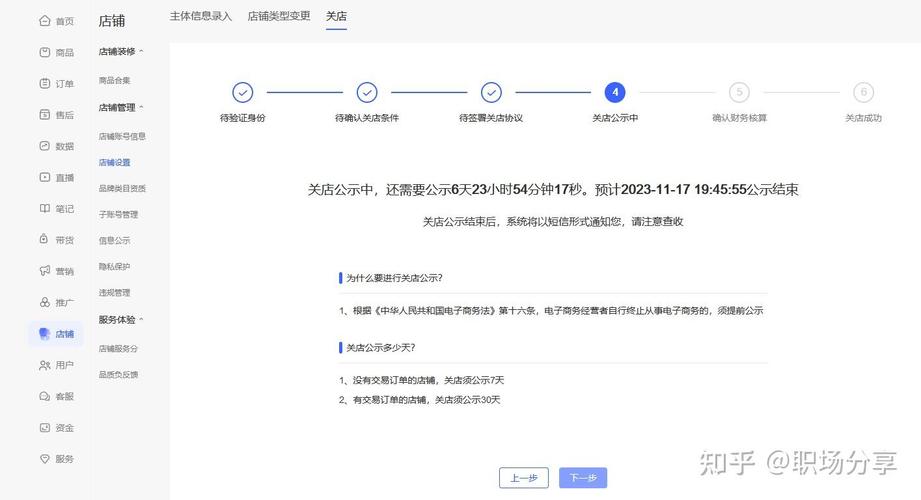The height and width of the screenshot is (500, 921).
Task: Click the completed first step 待验证身份 circle
Action: pyautogui.click(x=243, y=92)
